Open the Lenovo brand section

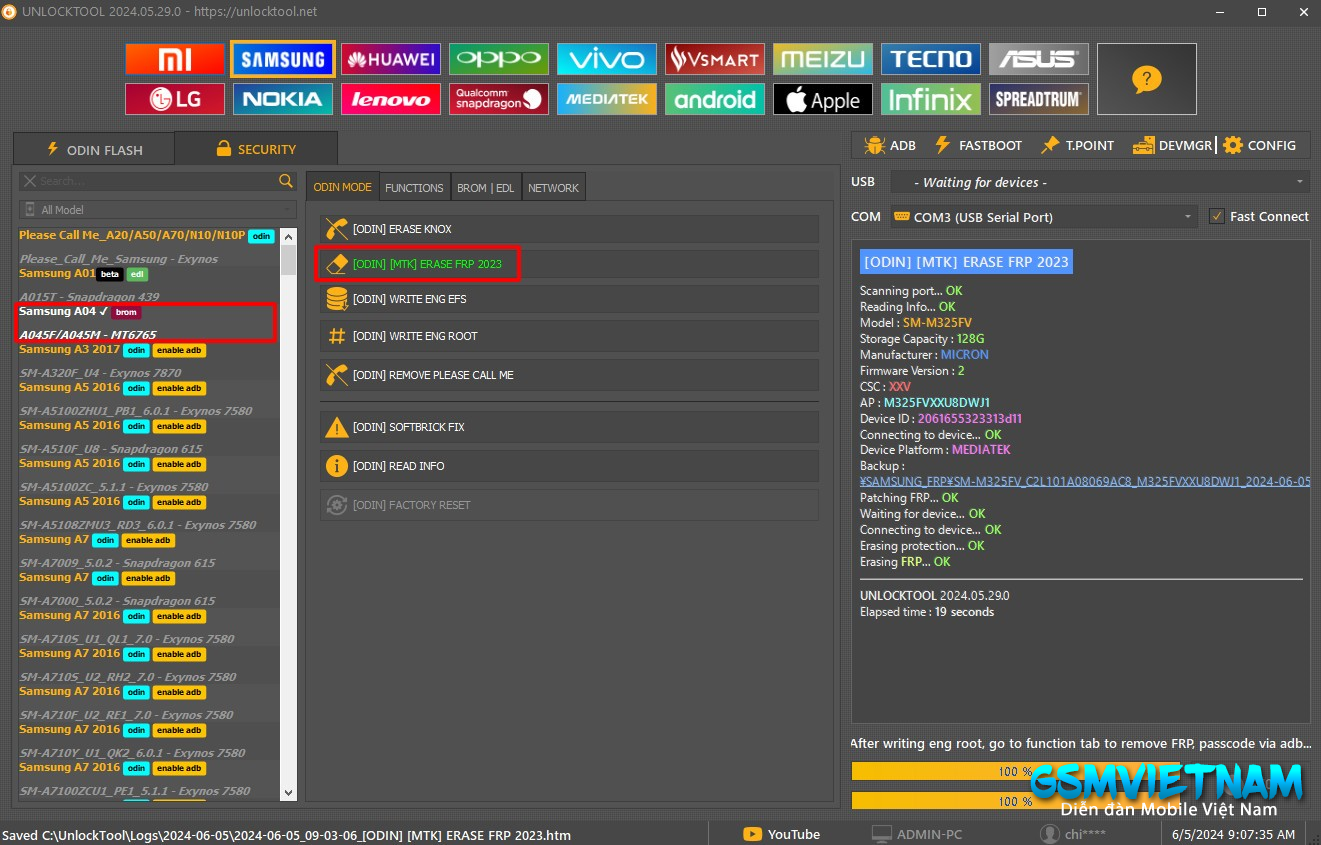[x=391, y=99]
